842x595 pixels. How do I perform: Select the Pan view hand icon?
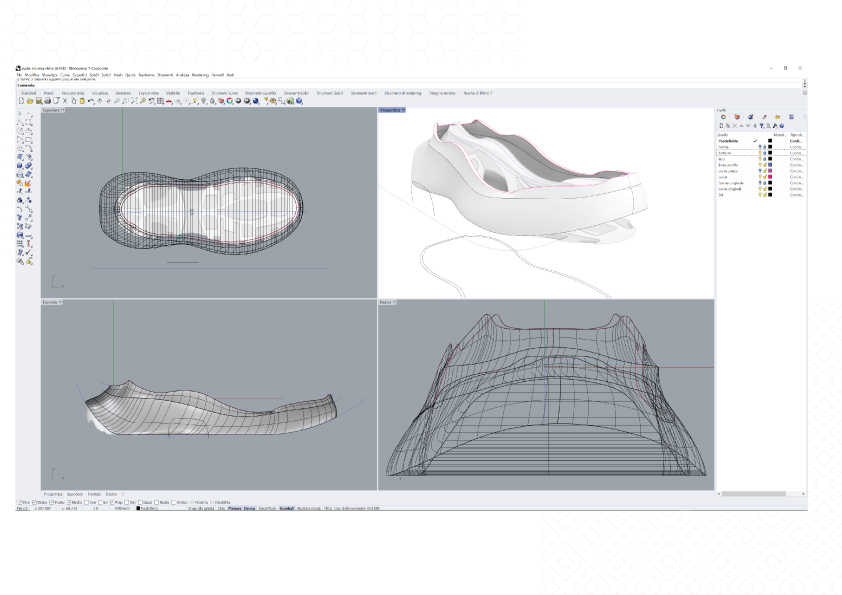coord(100,101)
